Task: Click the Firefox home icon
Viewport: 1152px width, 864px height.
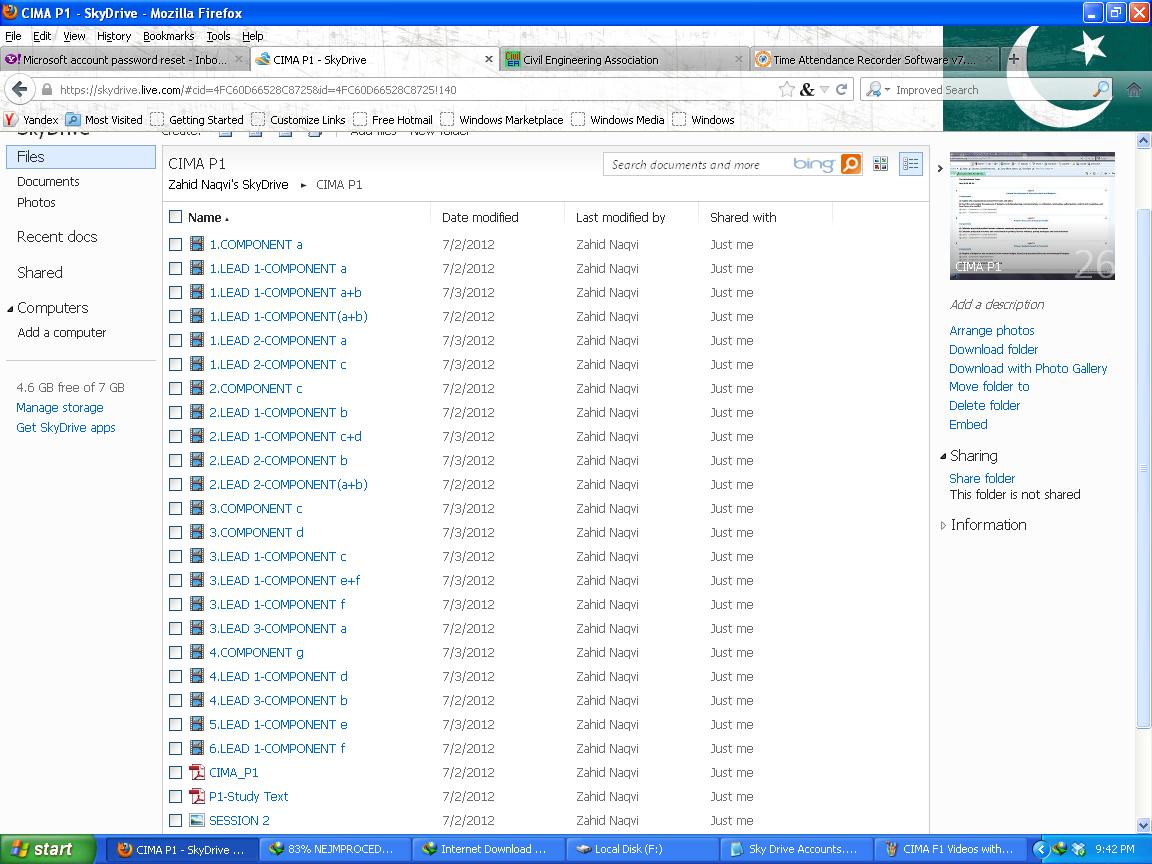Action: pyautogui.click(x=1134, y=90)
